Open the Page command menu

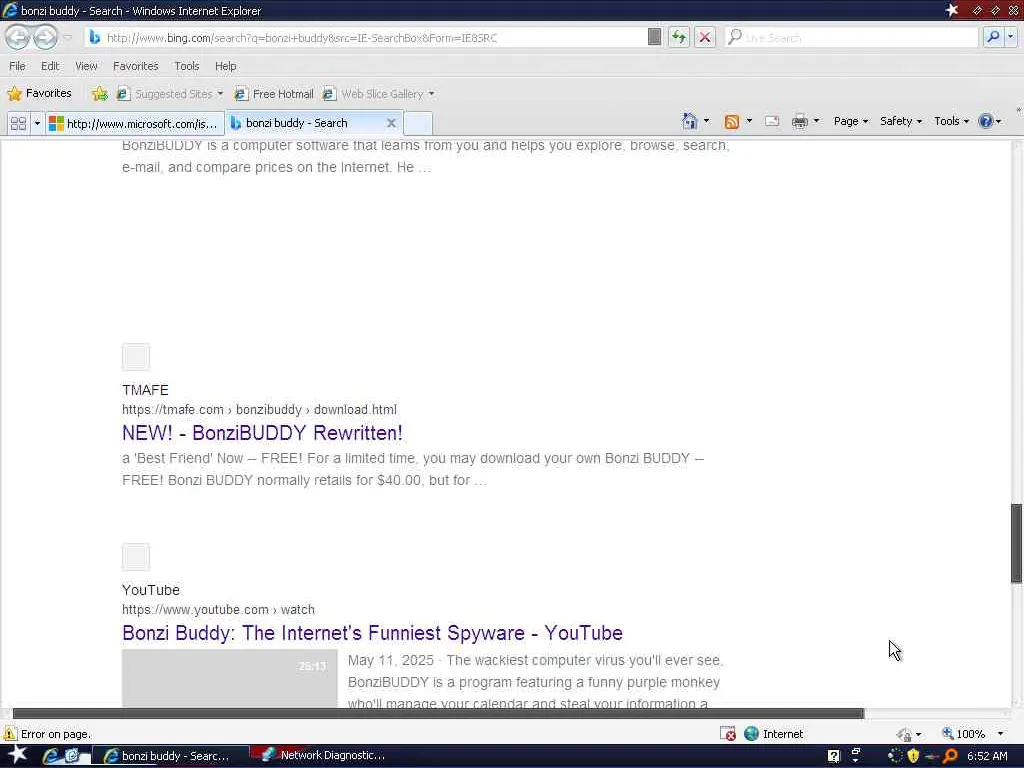(x=851, y=121)
